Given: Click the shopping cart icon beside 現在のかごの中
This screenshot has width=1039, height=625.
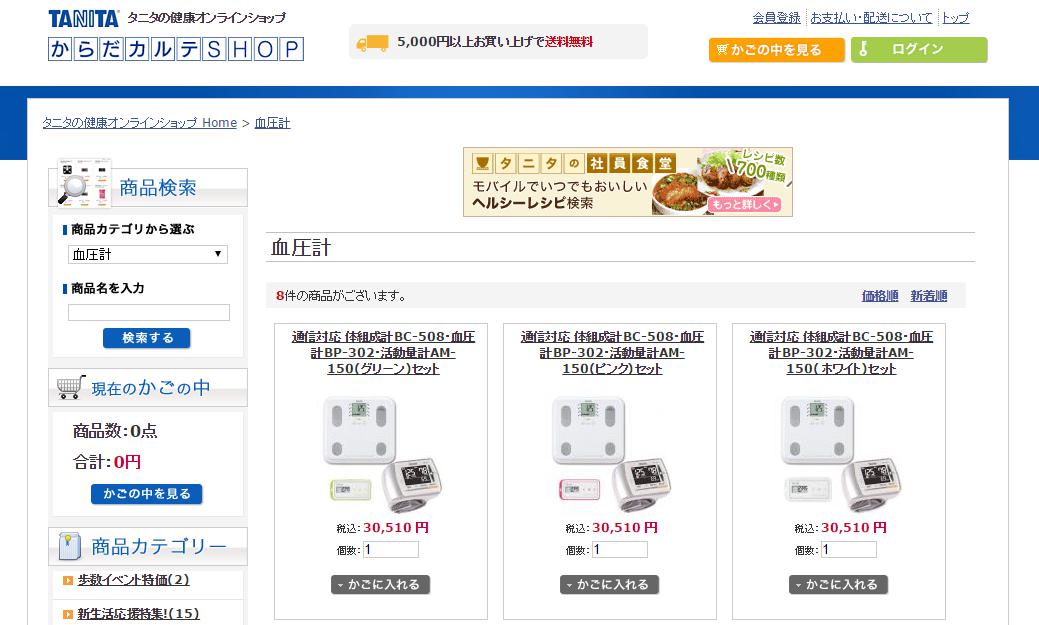Looking at the screenshot, I should pos(70,386).
